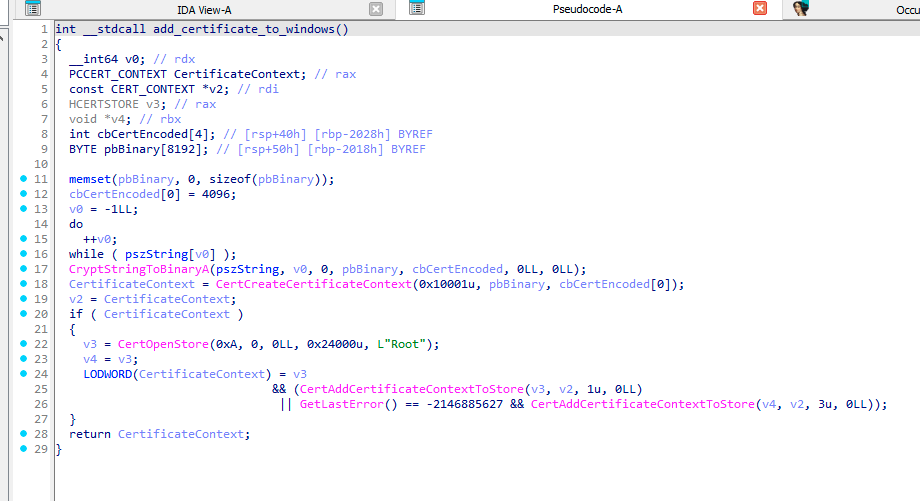Click cbCertEncoded[0] = 4096 assignment
This screenshot has width=920, height=501.
(153, 194)
